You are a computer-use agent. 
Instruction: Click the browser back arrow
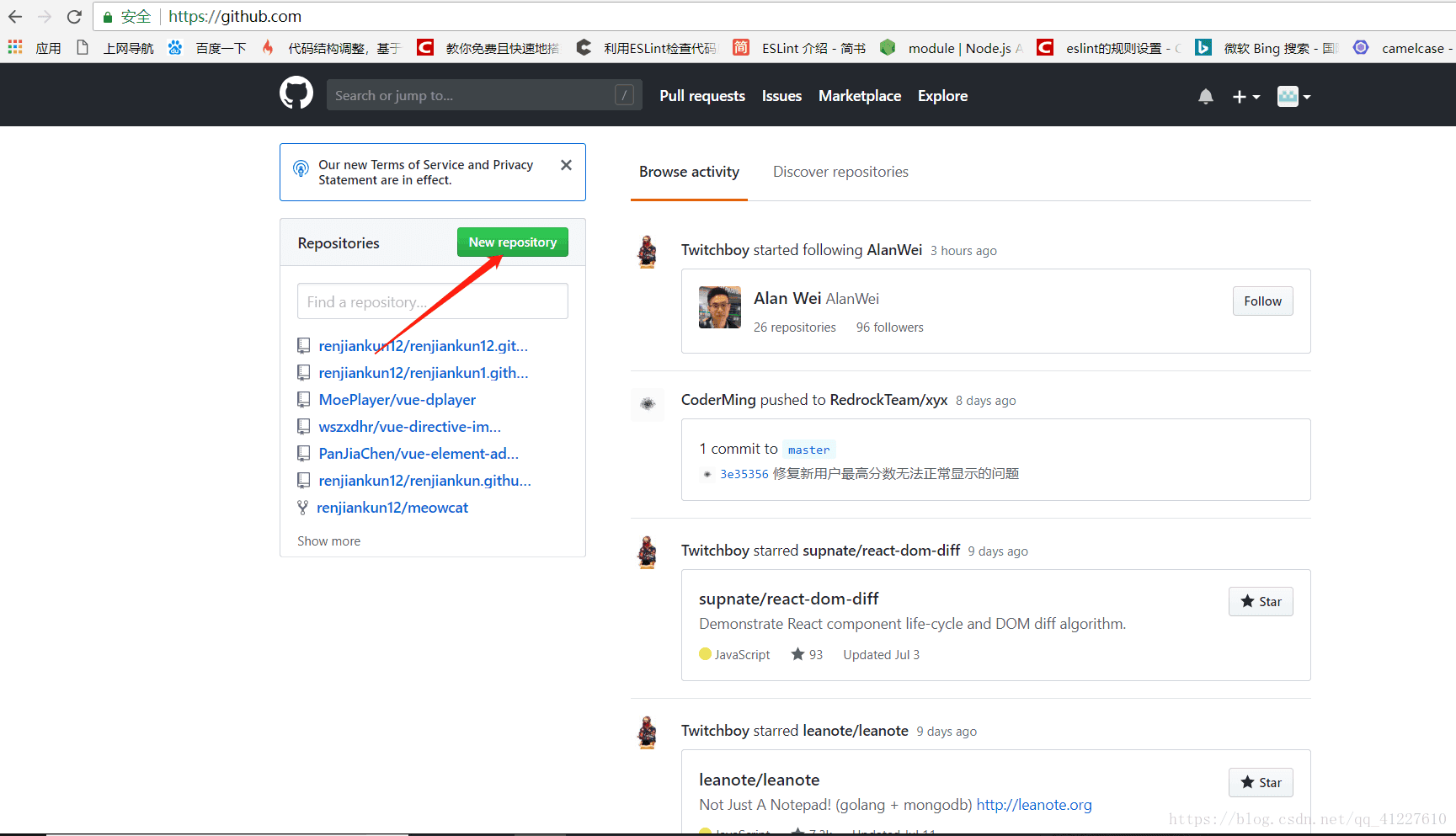[15, 16]
